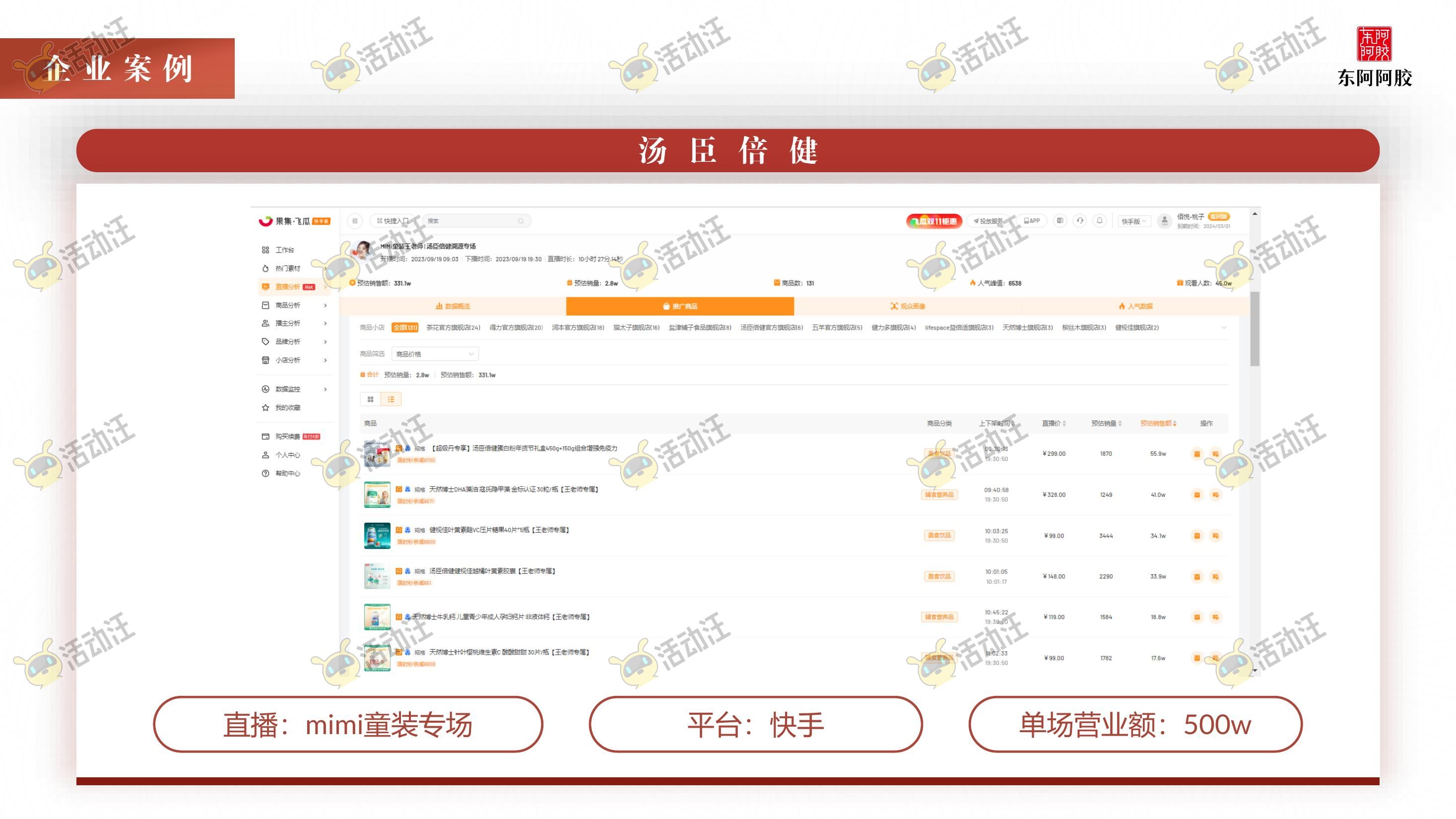Click the 健视佳叶黄素酯VC product thumbnail

pos(377,536)
